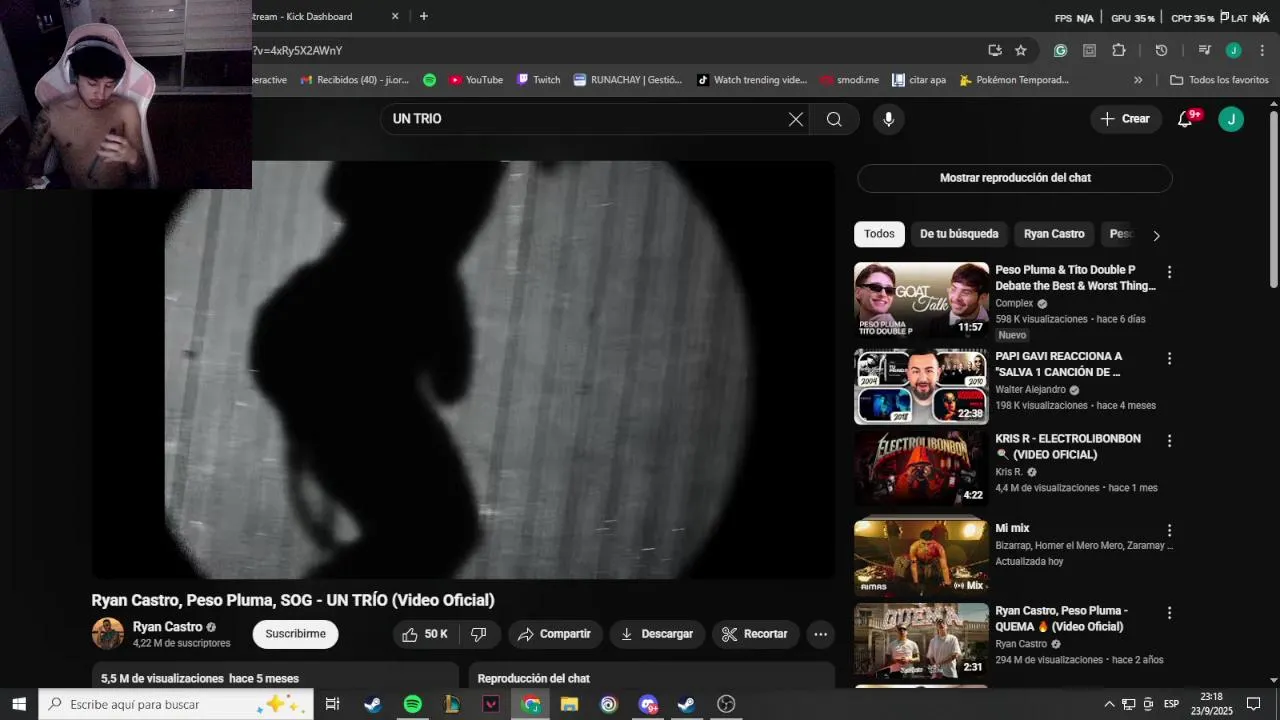Viewport: 1280px width, 720px height.
Task: Click the Suscribirme button
Action: tap(295, 634)
